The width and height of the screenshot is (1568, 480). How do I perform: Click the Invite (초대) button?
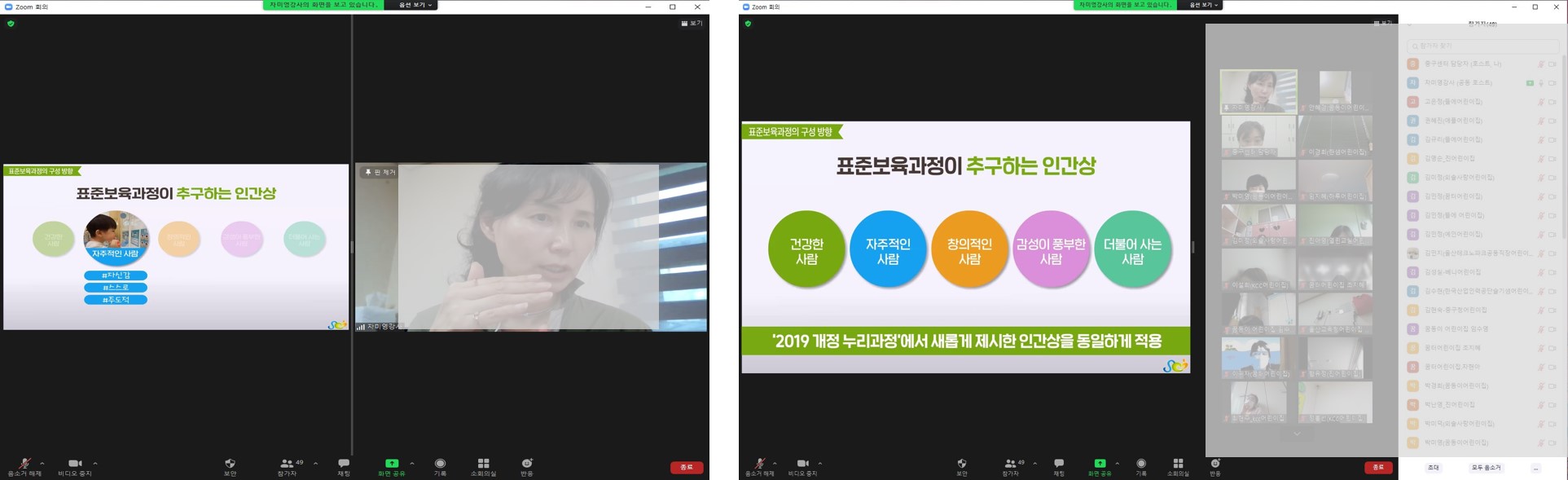[1433, 468]
